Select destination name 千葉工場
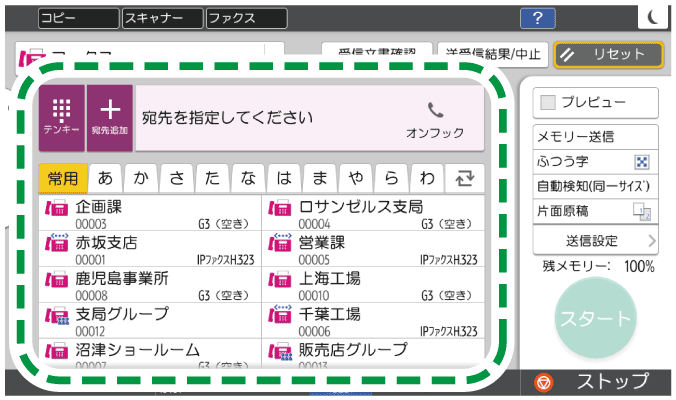The image size is (676, 400). 330,314
